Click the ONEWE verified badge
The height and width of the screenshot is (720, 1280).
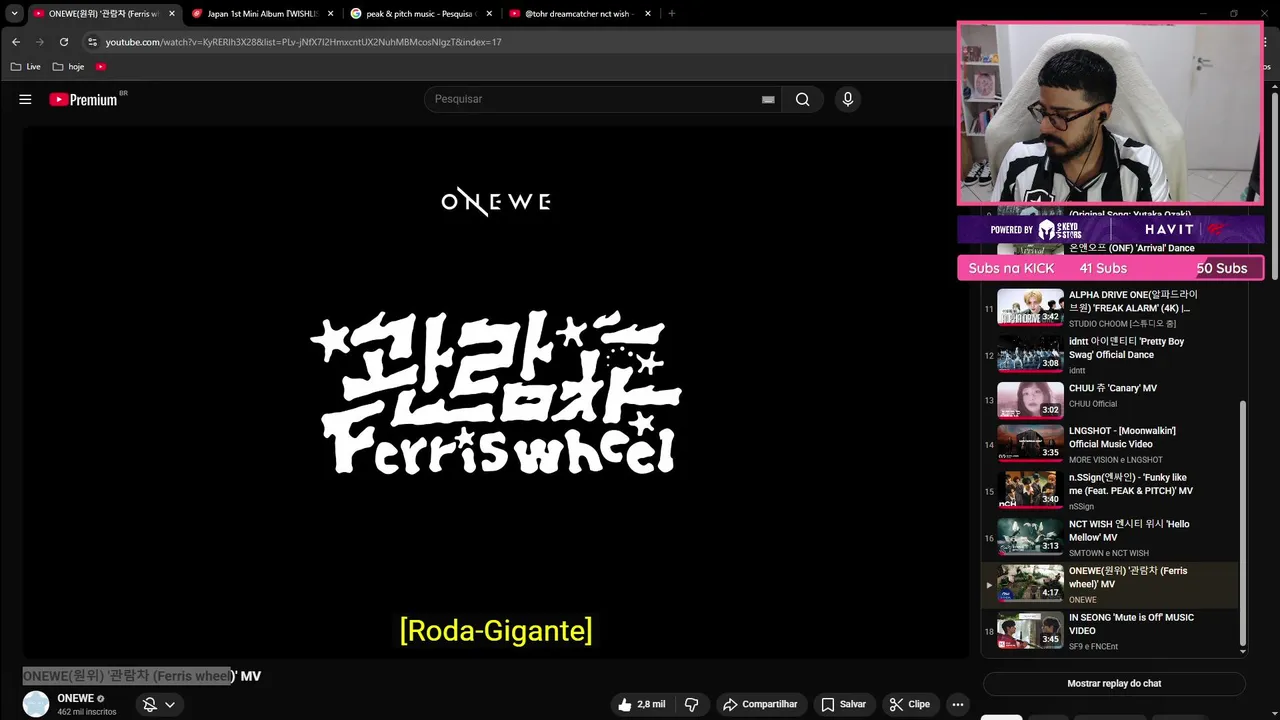click(x=100, y=699)
